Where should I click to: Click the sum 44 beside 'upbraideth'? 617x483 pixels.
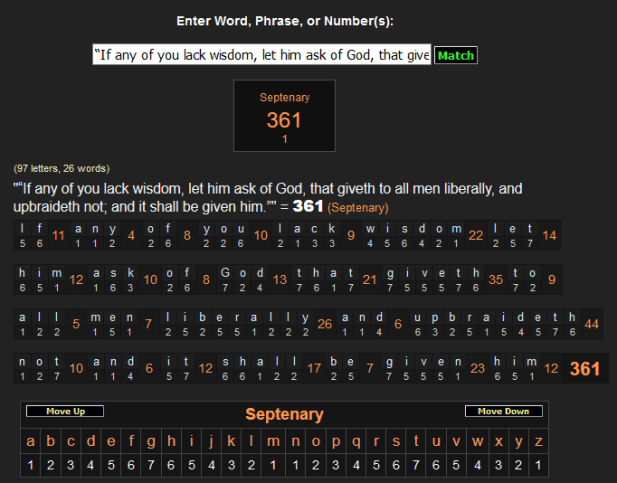point(592,324)
